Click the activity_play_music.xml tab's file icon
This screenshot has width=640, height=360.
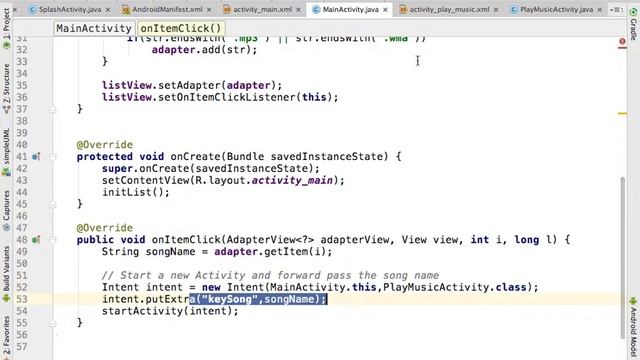[403, 9]
